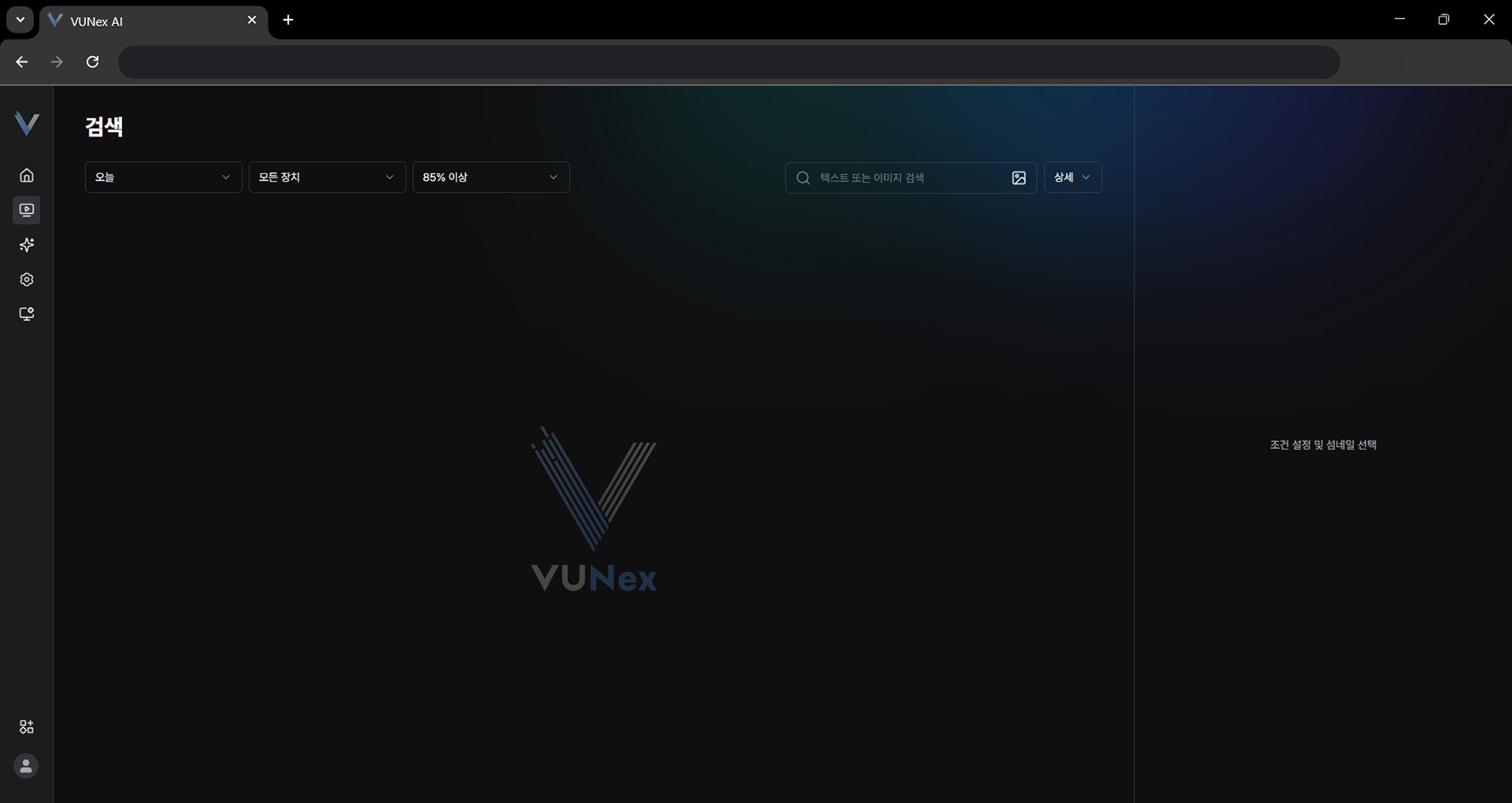Open the 모든 장치 device dropdown
The height and width of the screenshot is (803, 1512).
click(327, 177)
